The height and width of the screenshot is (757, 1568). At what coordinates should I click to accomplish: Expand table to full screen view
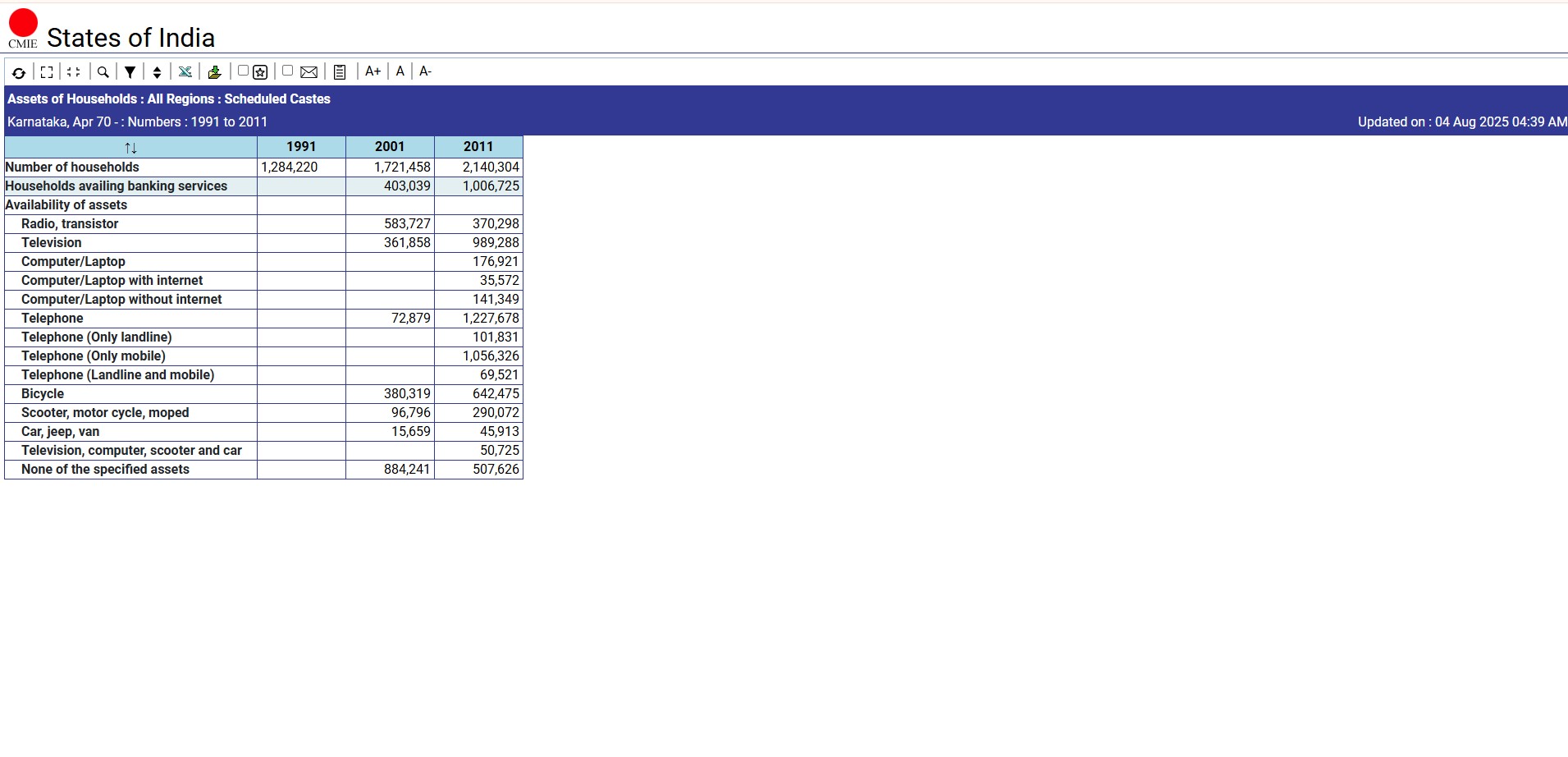pyautogui.click(x=47, y=72)
